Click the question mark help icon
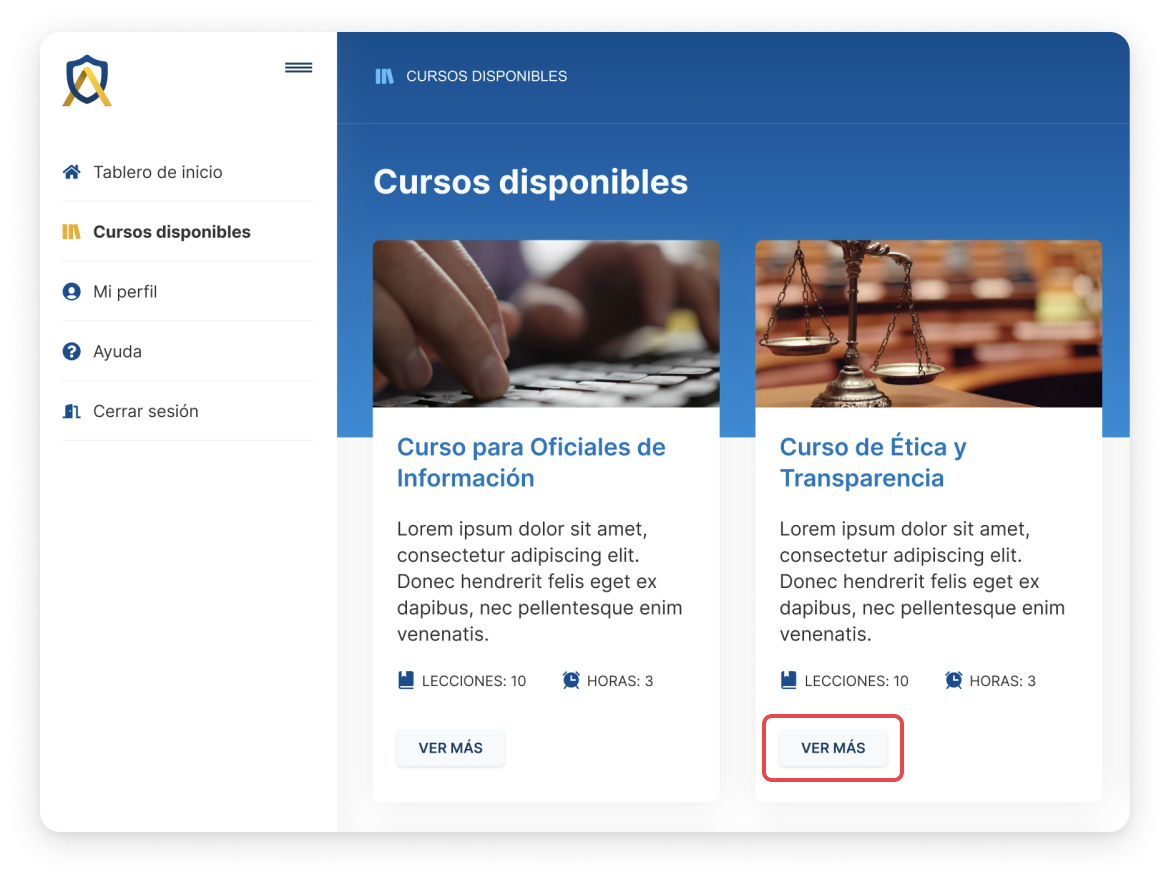 point(72,352)
